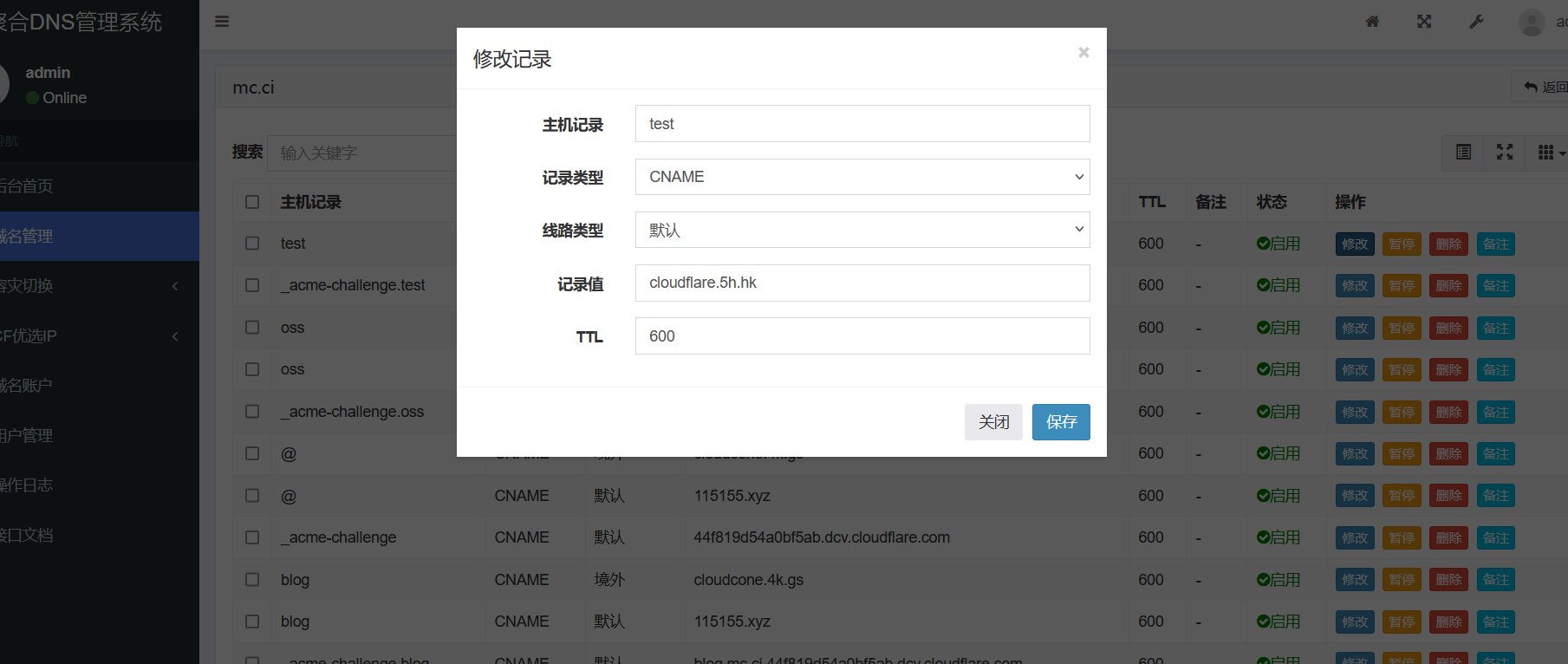Open the 记录类型 CNAME dropdown
This screenshot has width=1568, height=664.
[x=862, y=177]
